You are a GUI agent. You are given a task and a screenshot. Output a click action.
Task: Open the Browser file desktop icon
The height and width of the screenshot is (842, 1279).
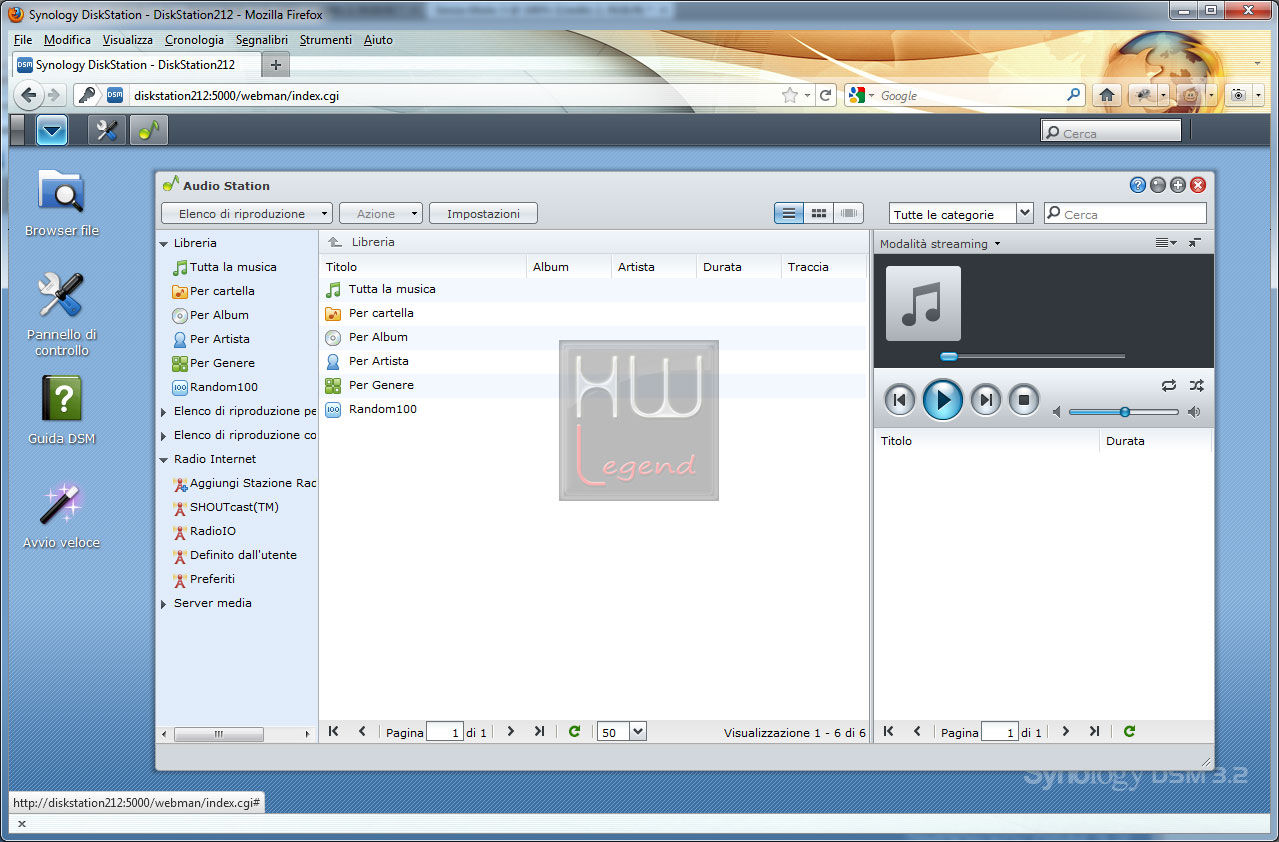point(61,203)
